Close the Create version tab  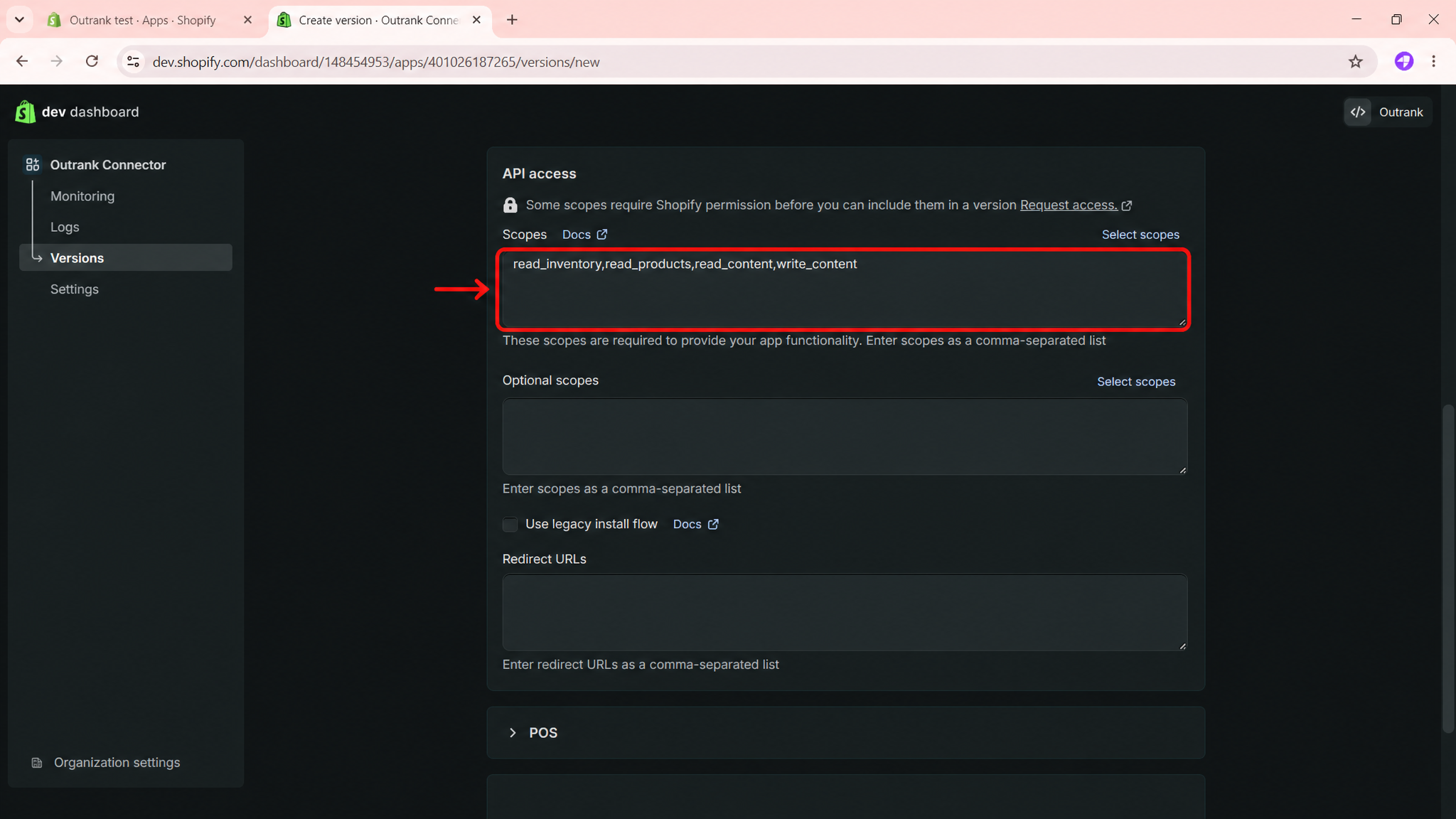(x=476, y=20)
